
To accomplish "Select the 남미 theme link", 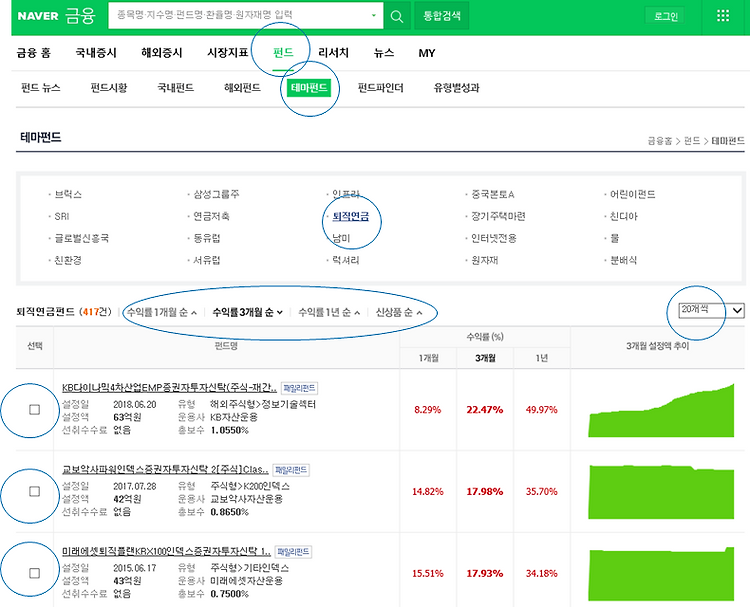I will 341,238.
